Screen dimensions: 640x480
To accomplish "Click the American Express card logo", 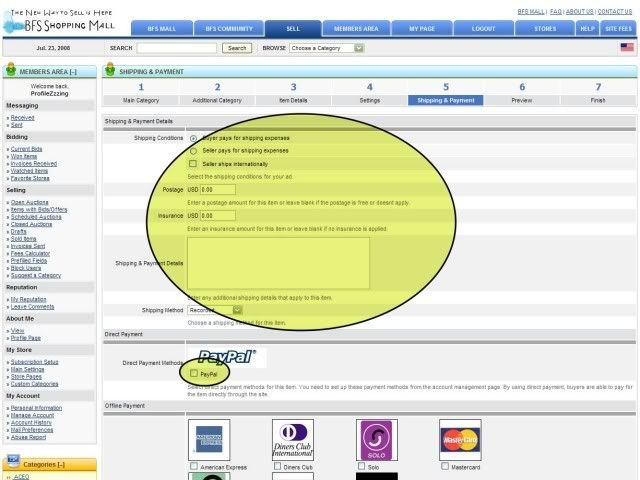I will click(x=209, y=440).
